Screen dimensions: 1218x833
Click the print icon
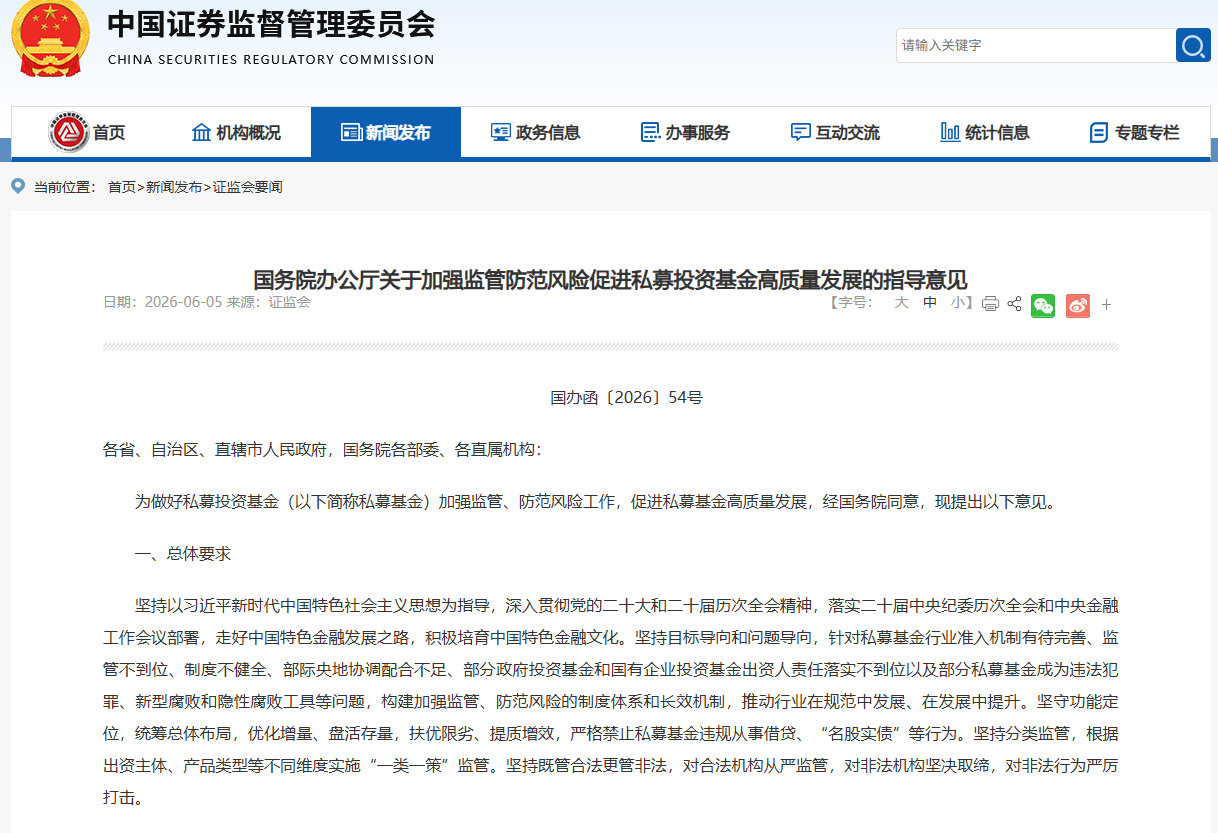[x=990, y=304]
